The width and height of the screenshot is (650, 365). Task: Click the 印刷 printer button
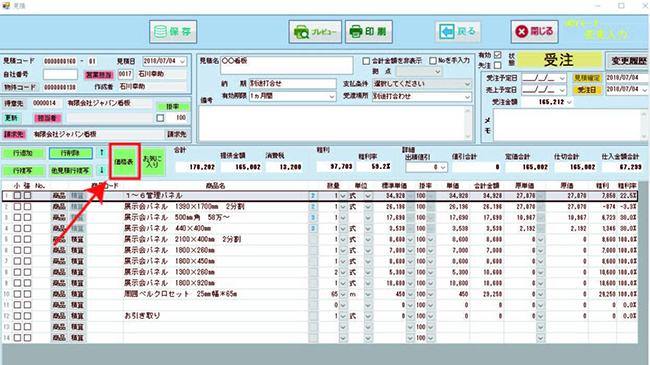coord(369,32)
